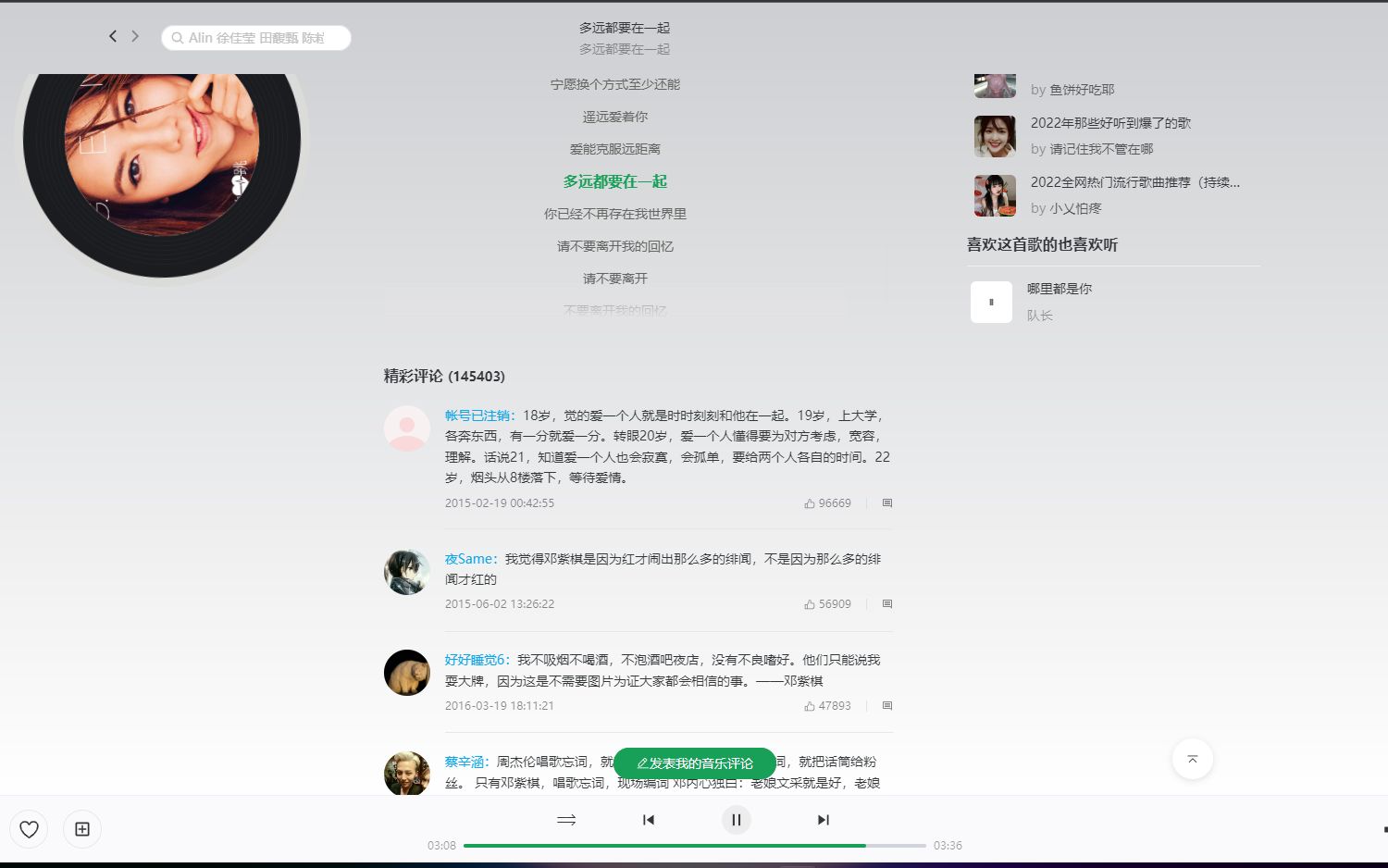Go back with the left arrow
The width and height of the screenshot is (1388, 868).
[x=113, y=36]
